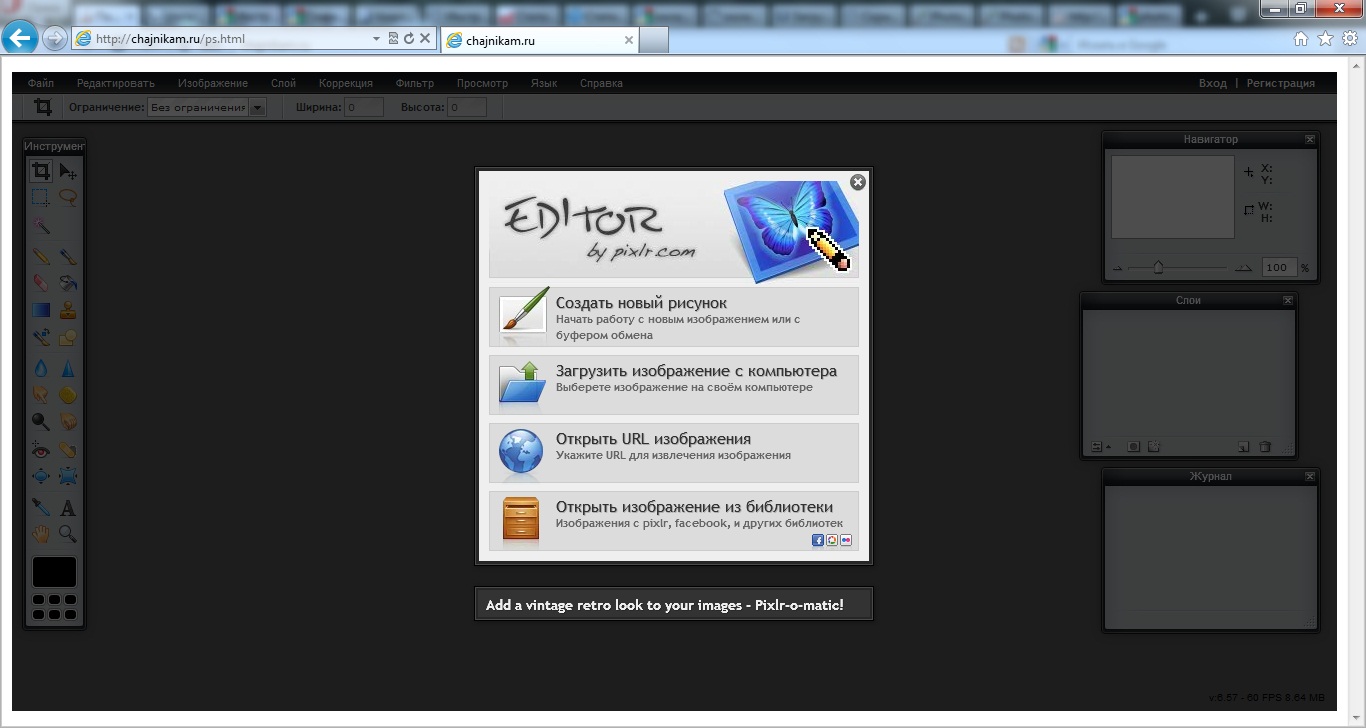Open the Слой menu
Viewport: 1366px width, 728px height.
283,83
